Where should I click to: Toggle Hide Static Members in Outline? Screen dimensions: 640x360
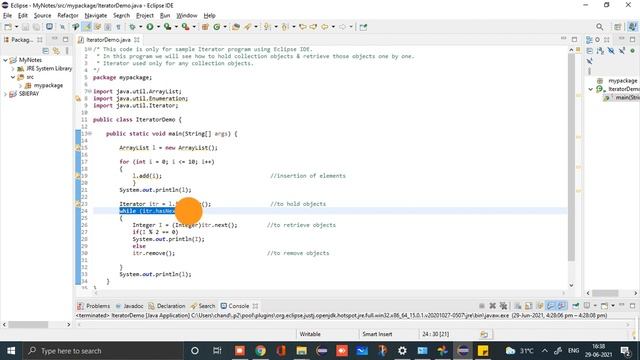(622, 51)
